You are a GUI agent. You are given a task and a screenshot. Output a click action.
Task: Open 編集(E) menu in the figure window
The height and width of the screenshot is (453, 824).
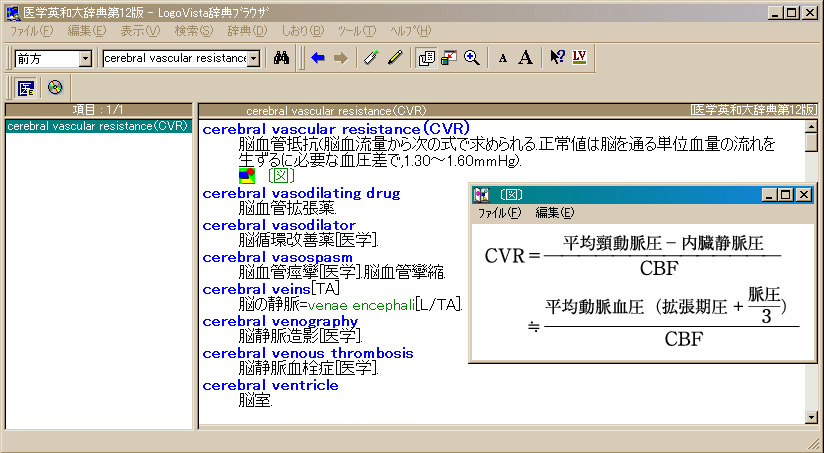pos(554,212)
